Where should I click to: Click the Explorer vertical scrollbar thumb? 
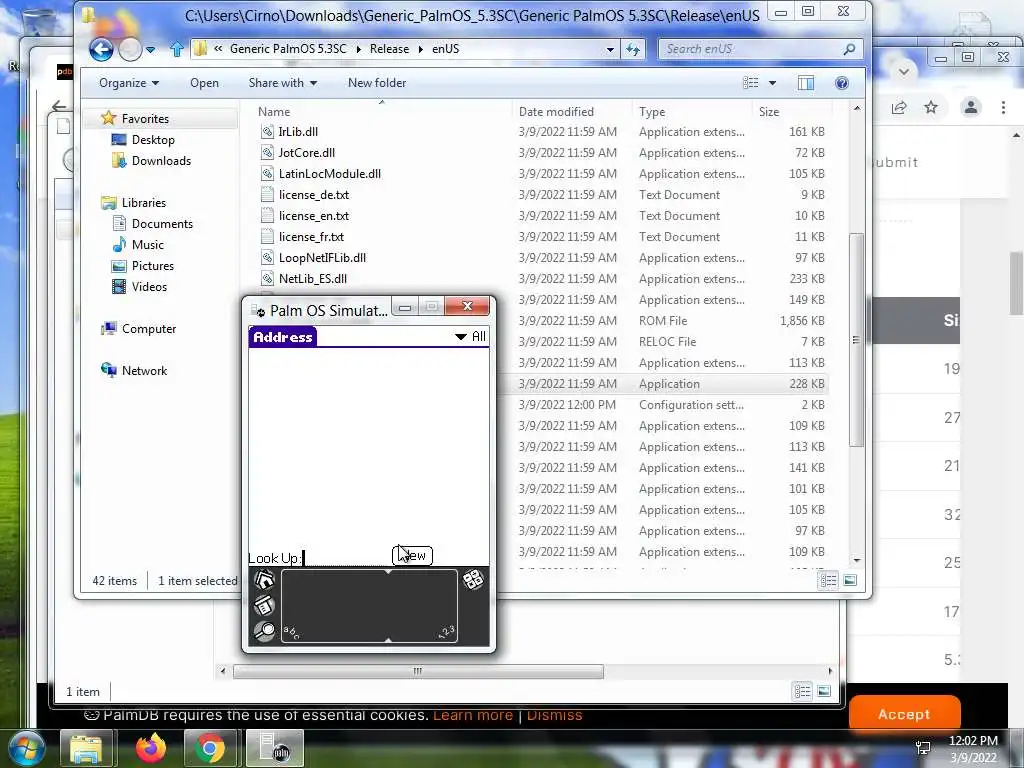pyautogui.click(x=856, y=340)
